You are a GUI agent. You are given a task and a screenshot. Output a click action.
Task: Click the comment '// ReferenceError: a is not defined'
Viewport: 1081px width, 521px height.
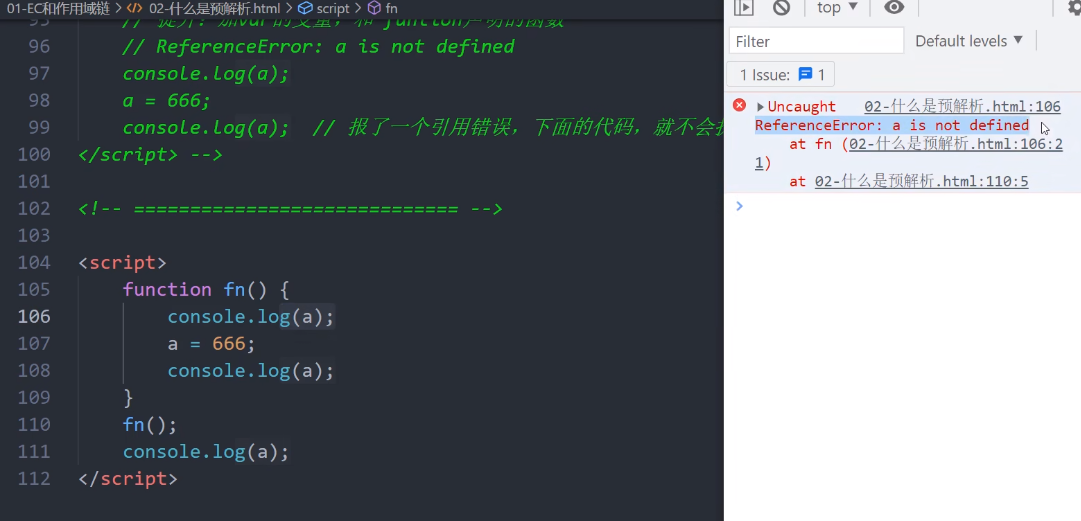point(319,46)
